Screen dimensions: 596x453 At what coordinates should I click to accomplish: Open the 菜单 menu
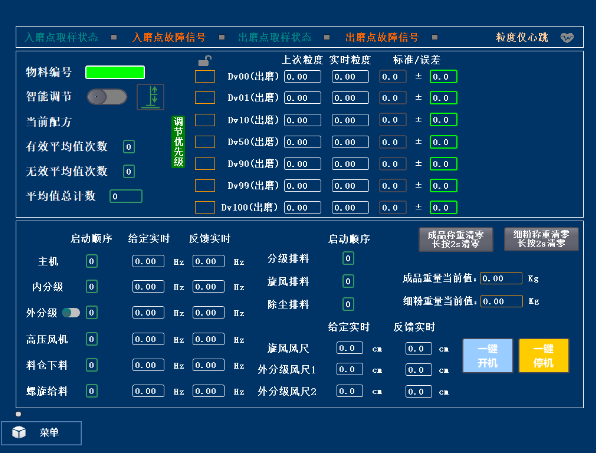click(41, 432)
